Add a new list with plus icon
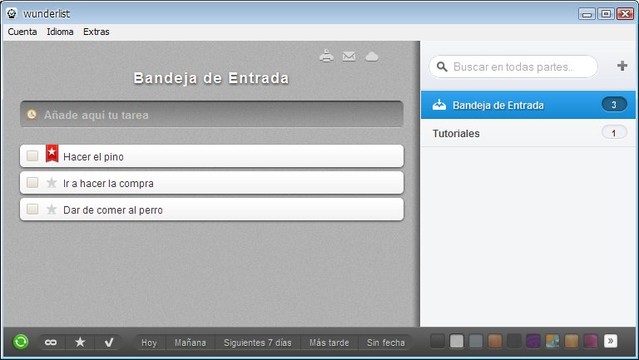 [622, 66]
